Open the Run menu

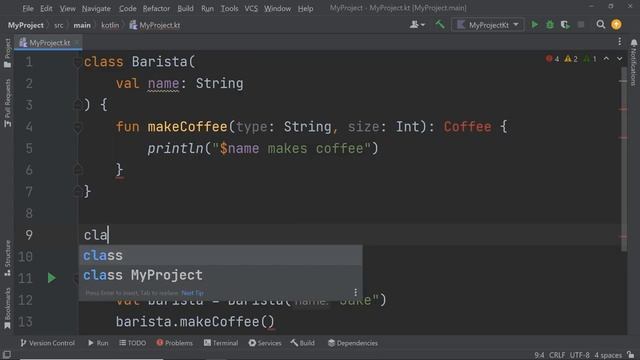pyautogui.click(x=207, y=8)
